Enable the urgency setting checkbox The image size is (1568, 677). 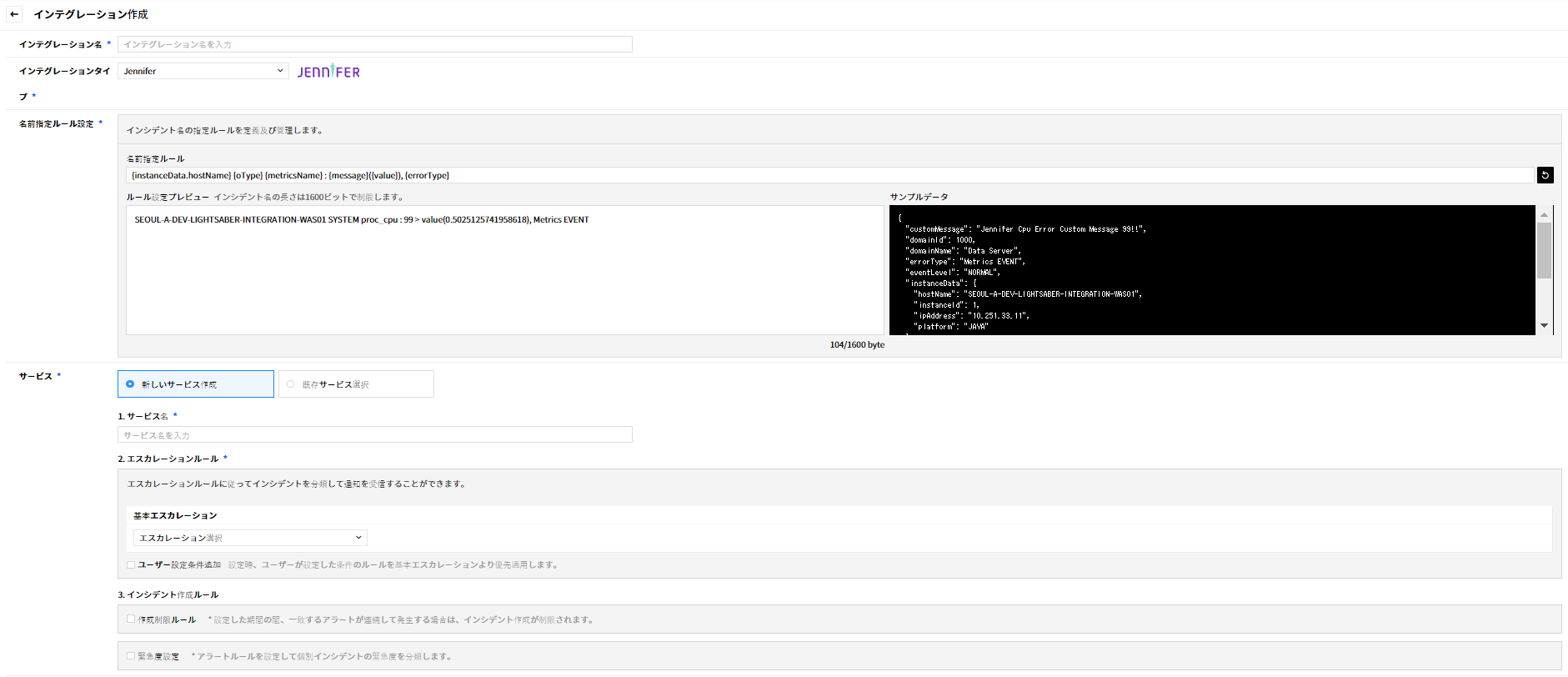[x=131, y=656]
